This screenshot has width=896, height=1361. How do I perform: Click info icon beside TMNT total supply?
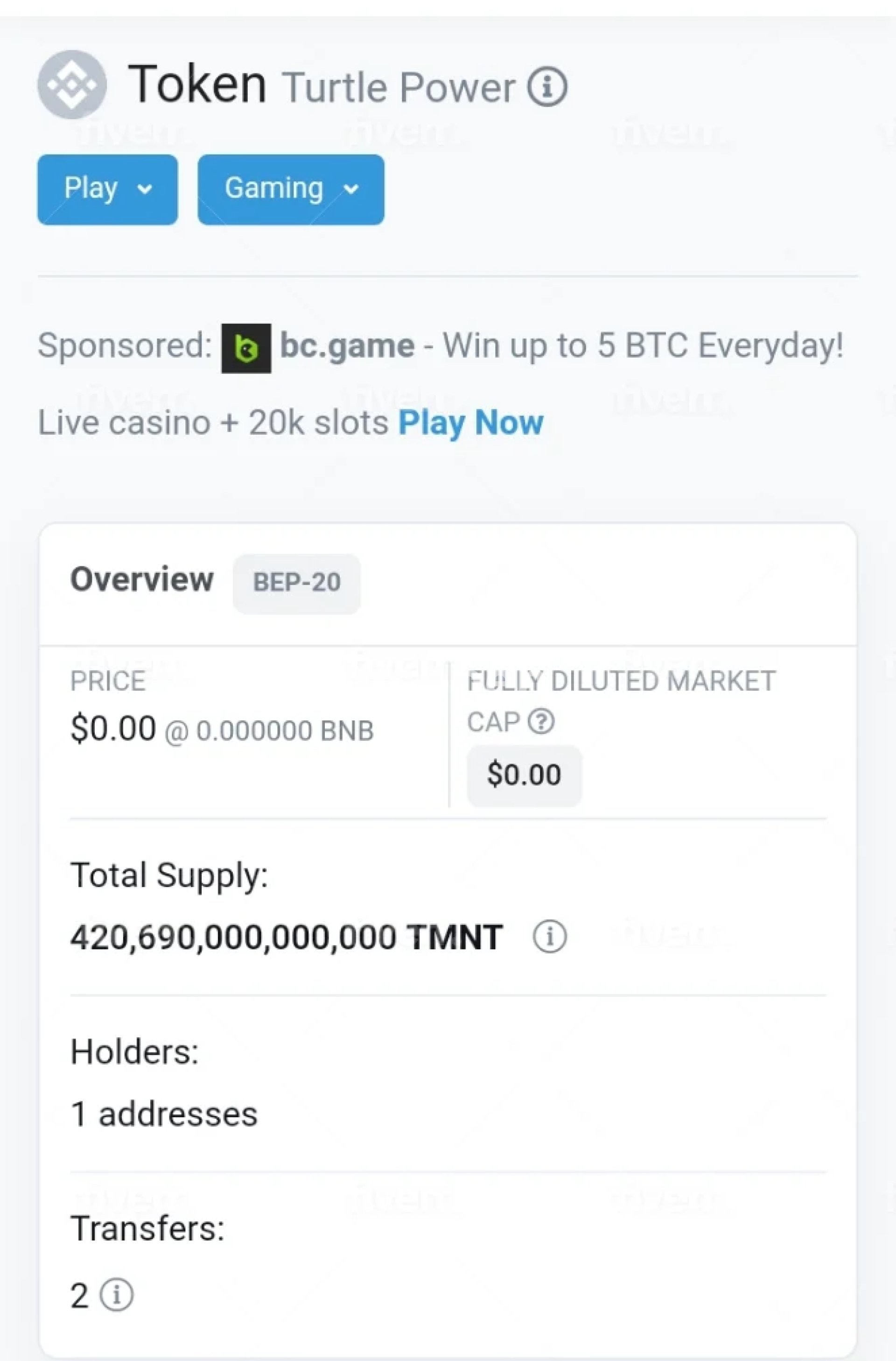tap(550, 937)
